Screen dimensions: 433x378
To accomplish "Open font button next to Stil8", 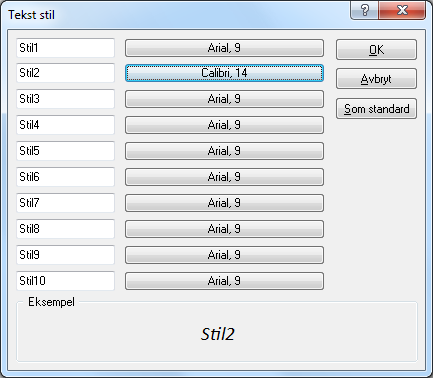I will [x=224, y=229].
